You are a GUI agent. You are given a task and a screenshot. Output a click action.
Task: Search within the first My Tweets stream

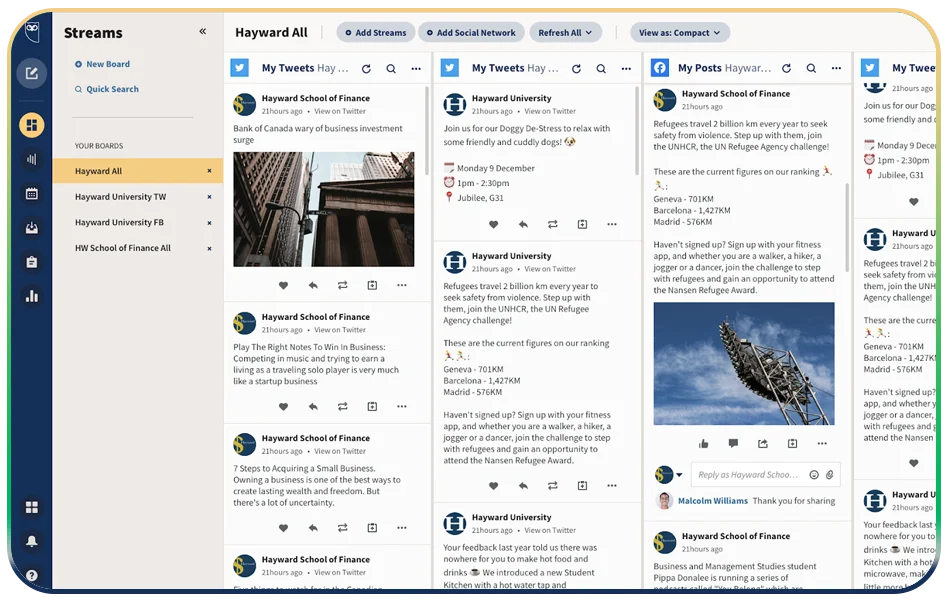[391, 68]
